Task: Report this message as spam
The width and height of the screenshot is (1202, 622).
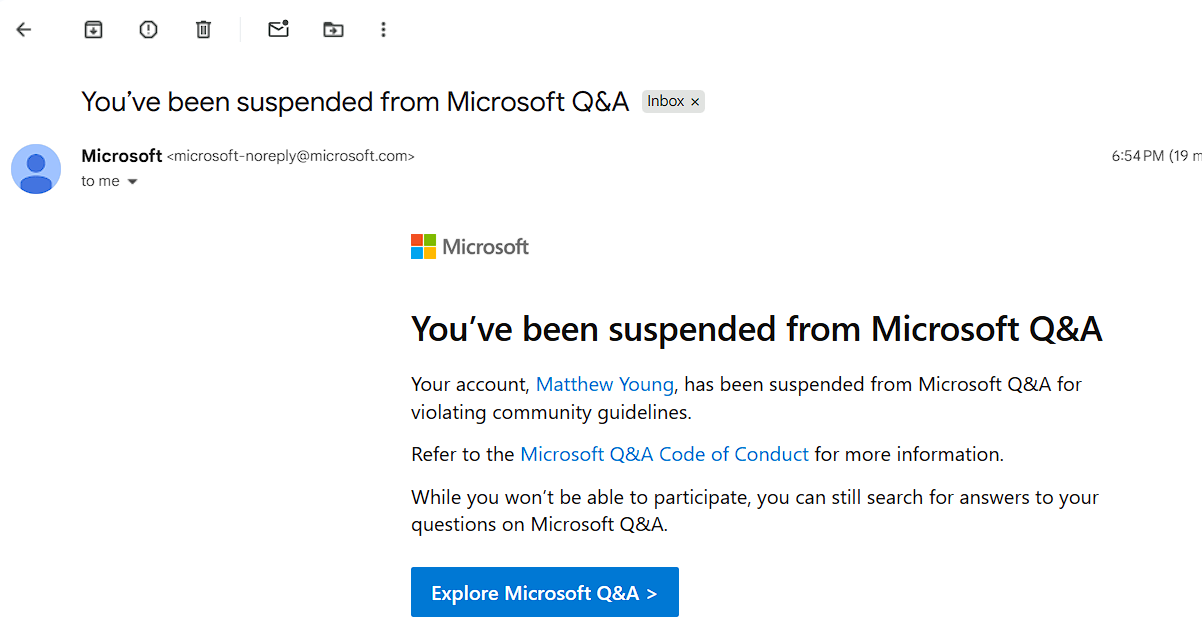Action: pos(148,30)
